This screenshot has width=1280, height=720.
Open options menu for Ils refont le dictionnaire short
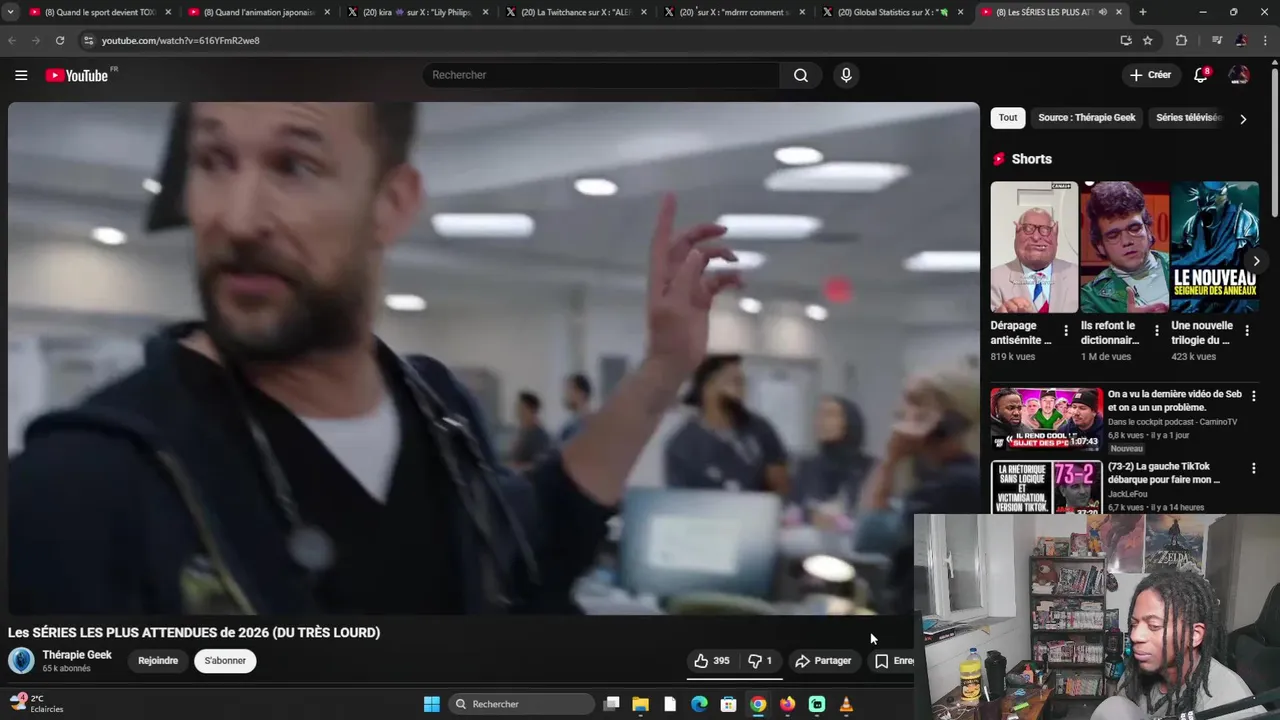click(x=1157, y=330)
